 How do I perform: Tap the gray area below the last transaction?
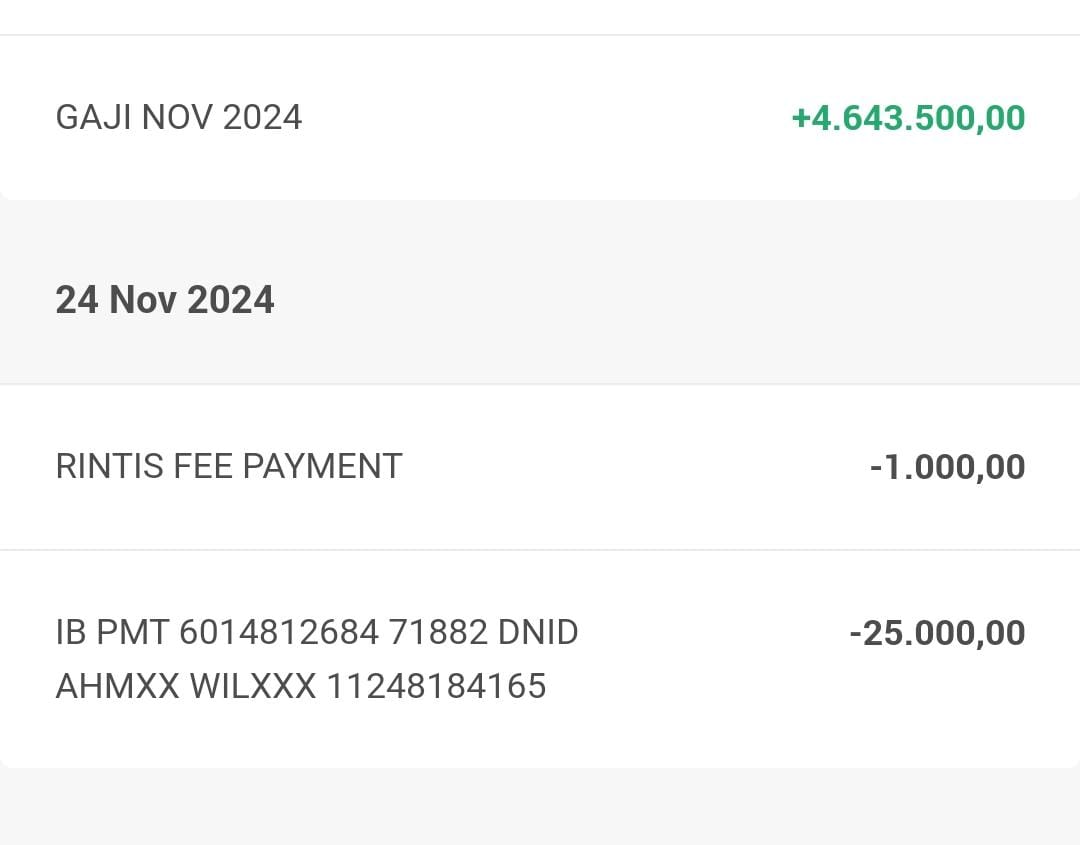coord(540,806)
